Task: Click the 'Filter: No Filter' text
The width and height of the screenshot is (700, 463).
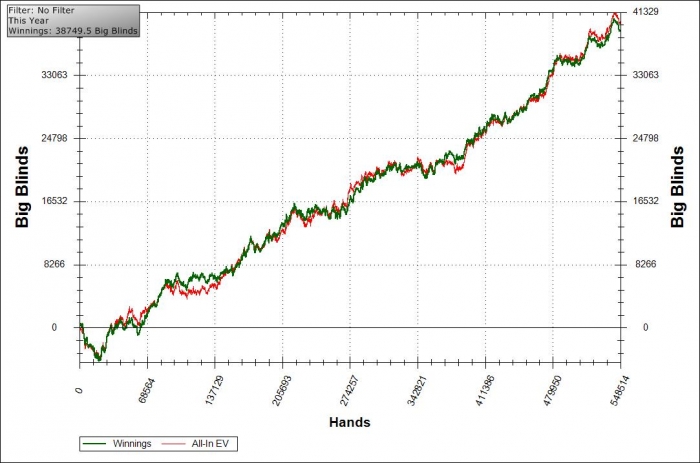Action: [x=41, y=10]
